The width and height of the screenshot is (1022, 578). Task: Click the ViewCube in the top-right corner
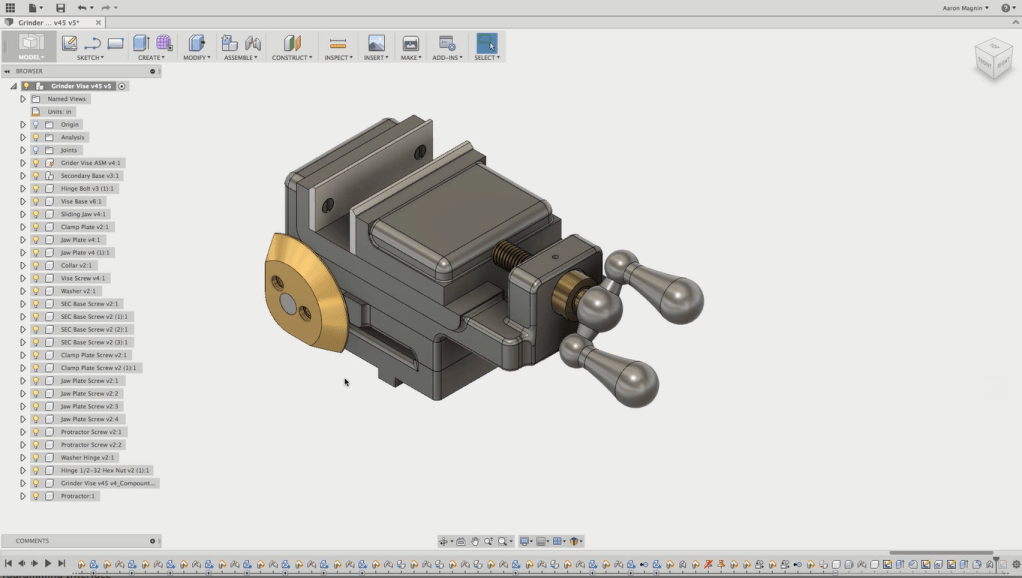point(993,59)
